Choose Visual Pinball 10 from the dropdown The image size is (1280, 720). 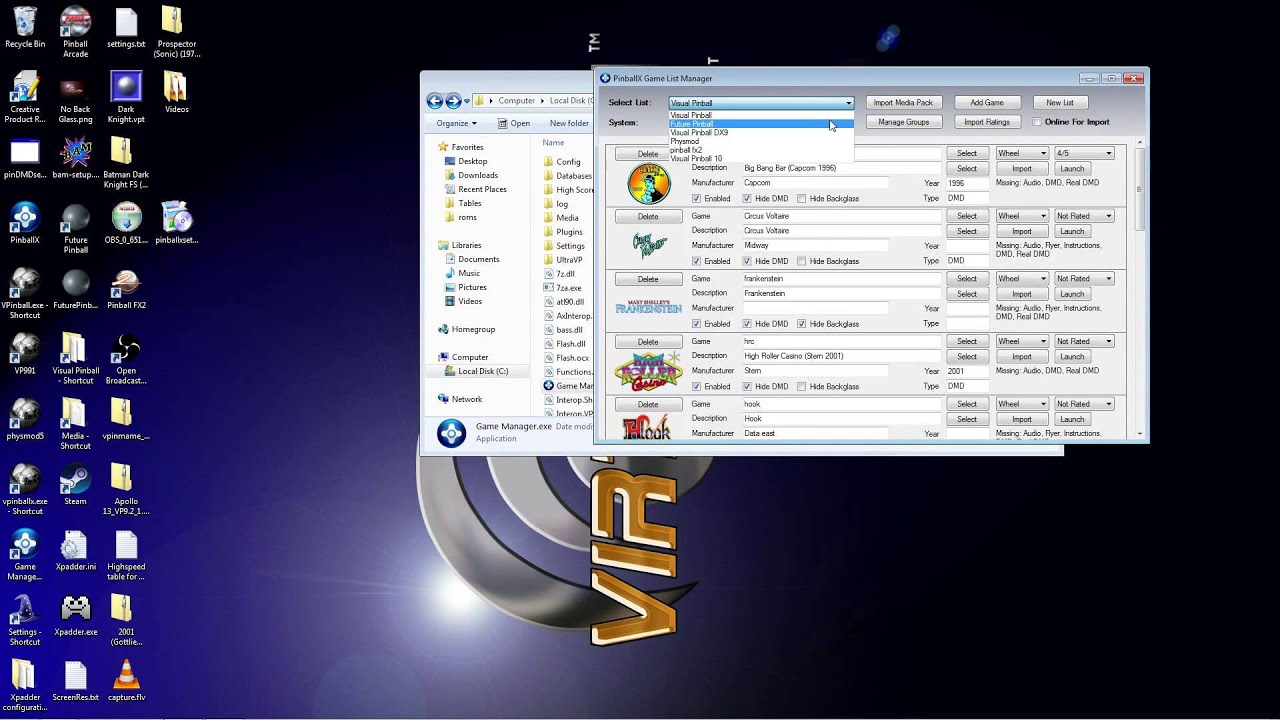point(761,158)
